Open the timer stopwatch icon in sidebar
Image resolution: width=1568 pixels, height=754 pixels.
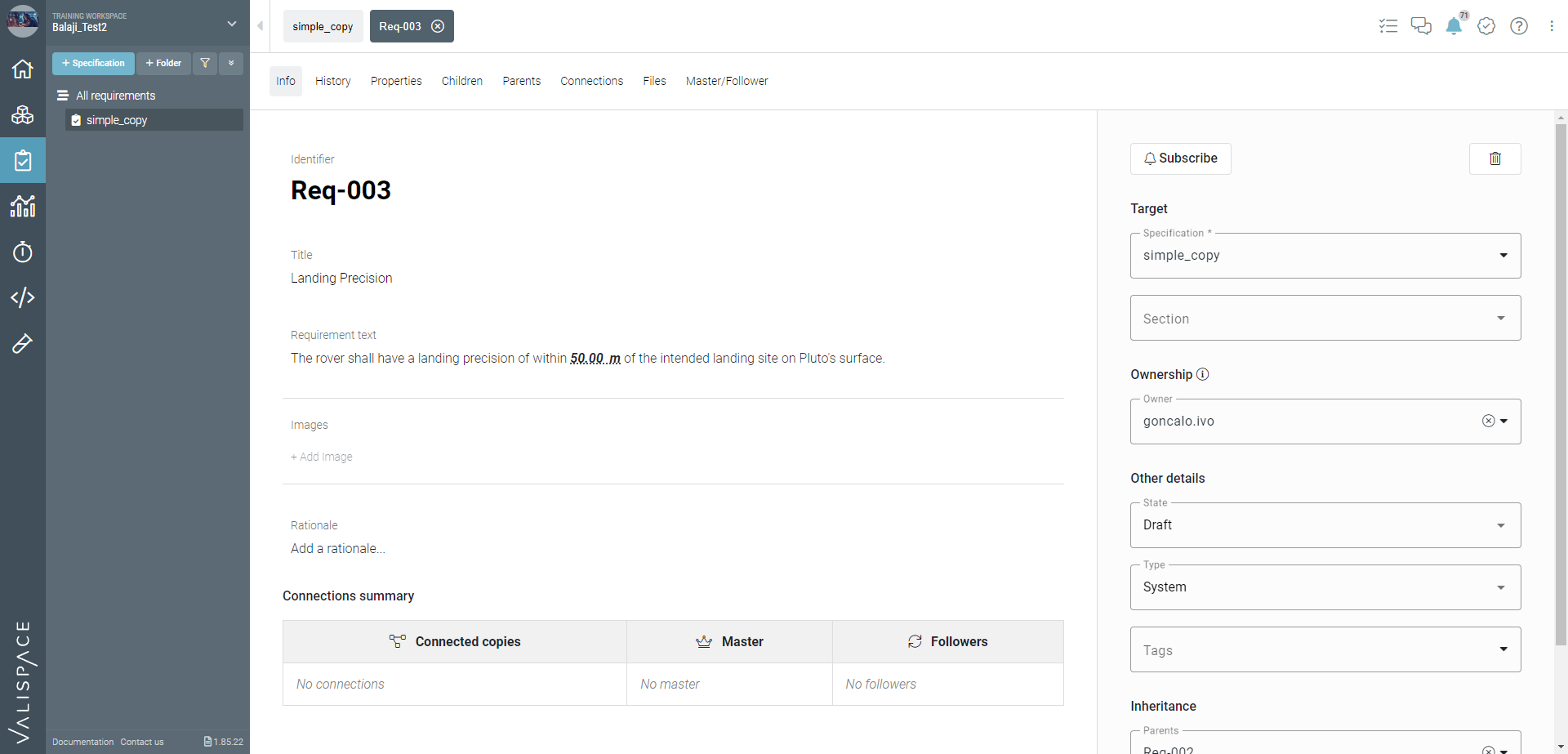[23, 252]
